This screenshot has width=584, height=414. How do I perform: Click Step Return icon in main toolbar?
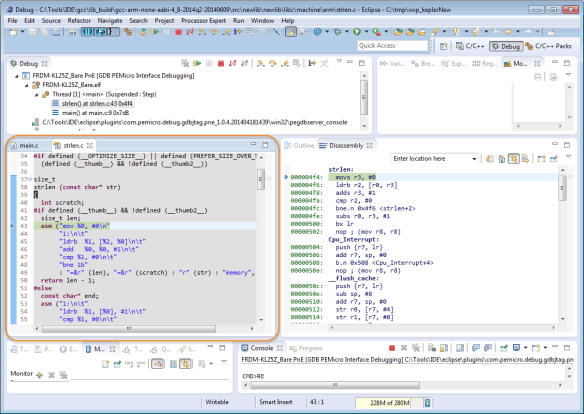(226, 32)
